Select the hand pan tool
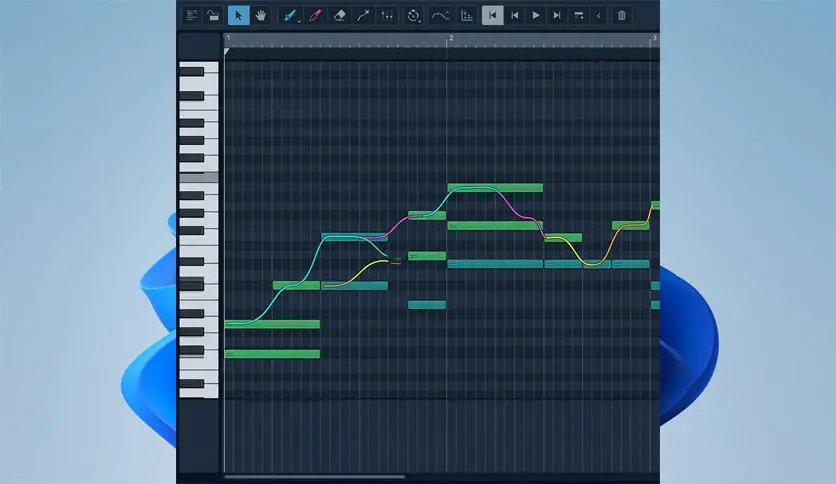 coord(261,15)
